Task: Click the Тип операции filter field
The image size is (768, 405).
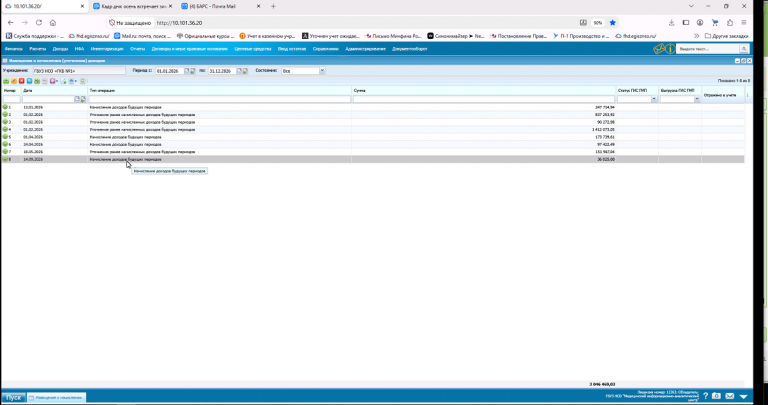Action: pos(220,99)
